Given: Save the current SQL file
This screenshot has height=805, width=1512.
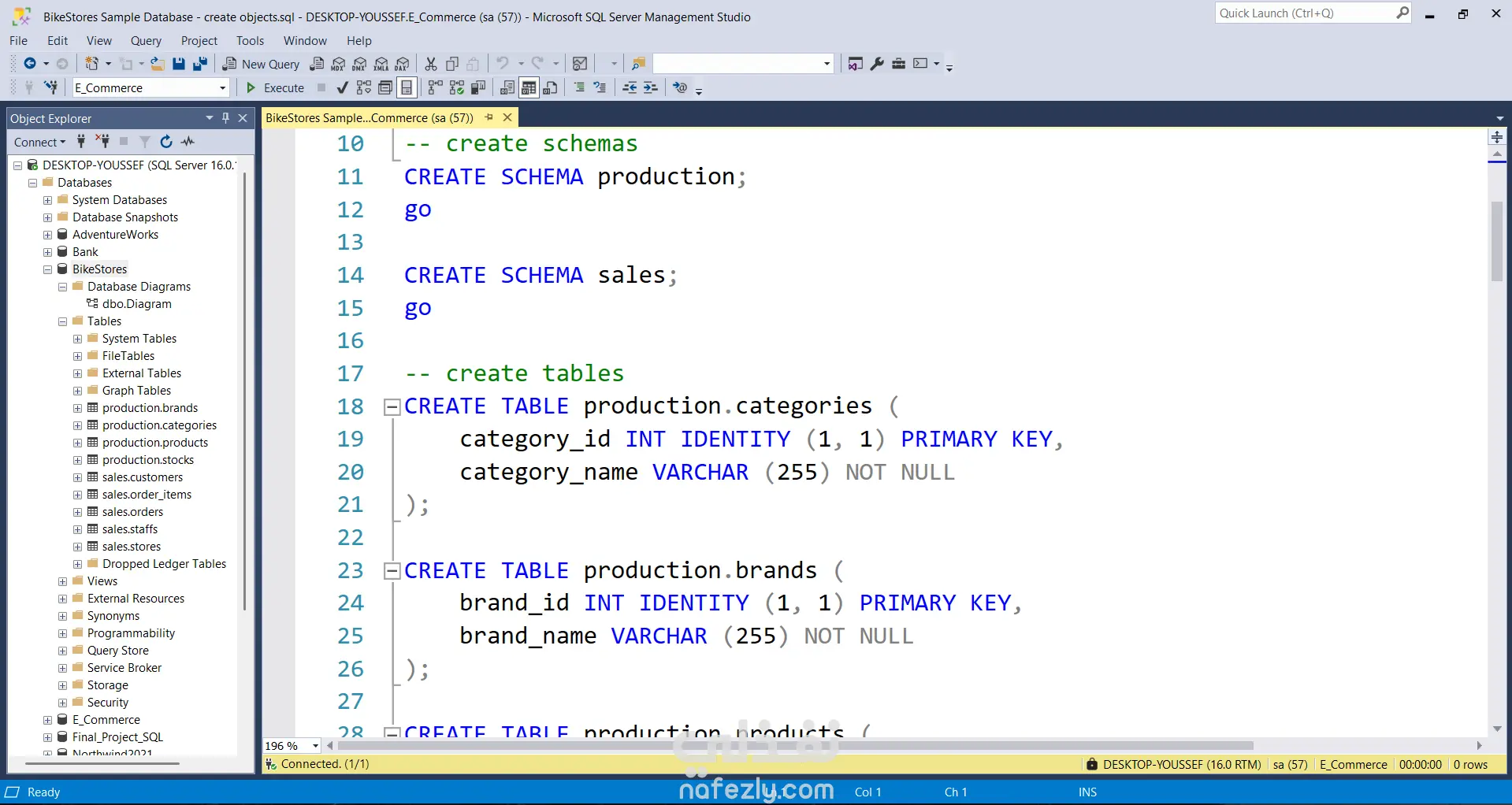Looking at the screenshot, I should point(179,64).
